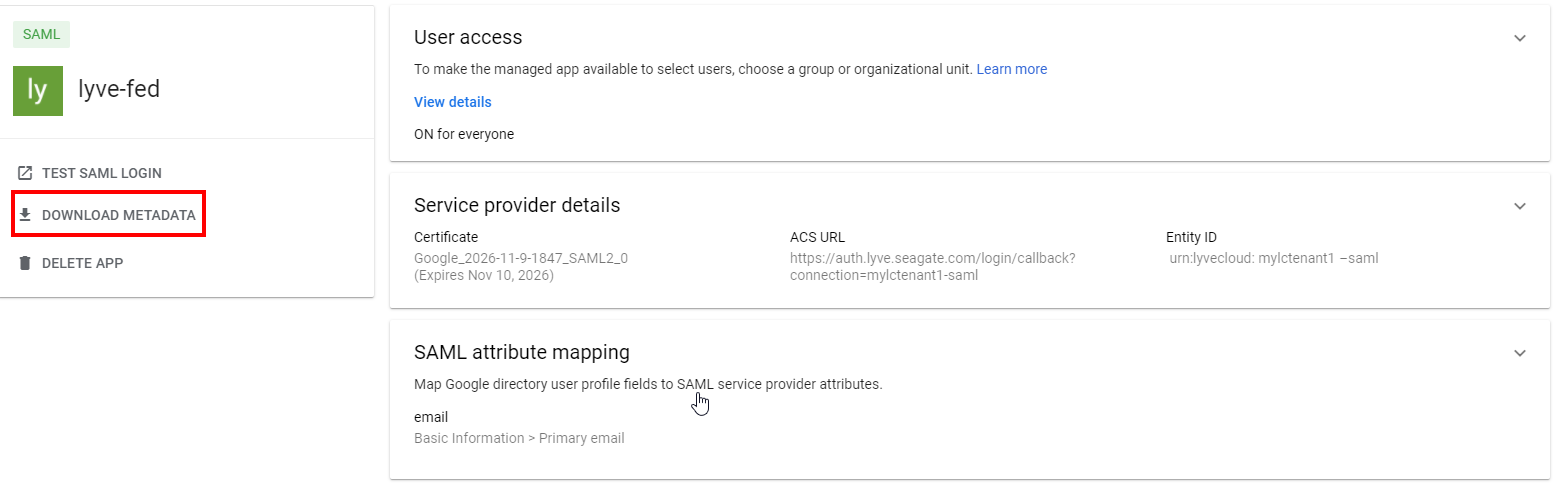Click the Google certificate name text
The width and height of the screenshot is (1559, 488).
pos(520,258)
